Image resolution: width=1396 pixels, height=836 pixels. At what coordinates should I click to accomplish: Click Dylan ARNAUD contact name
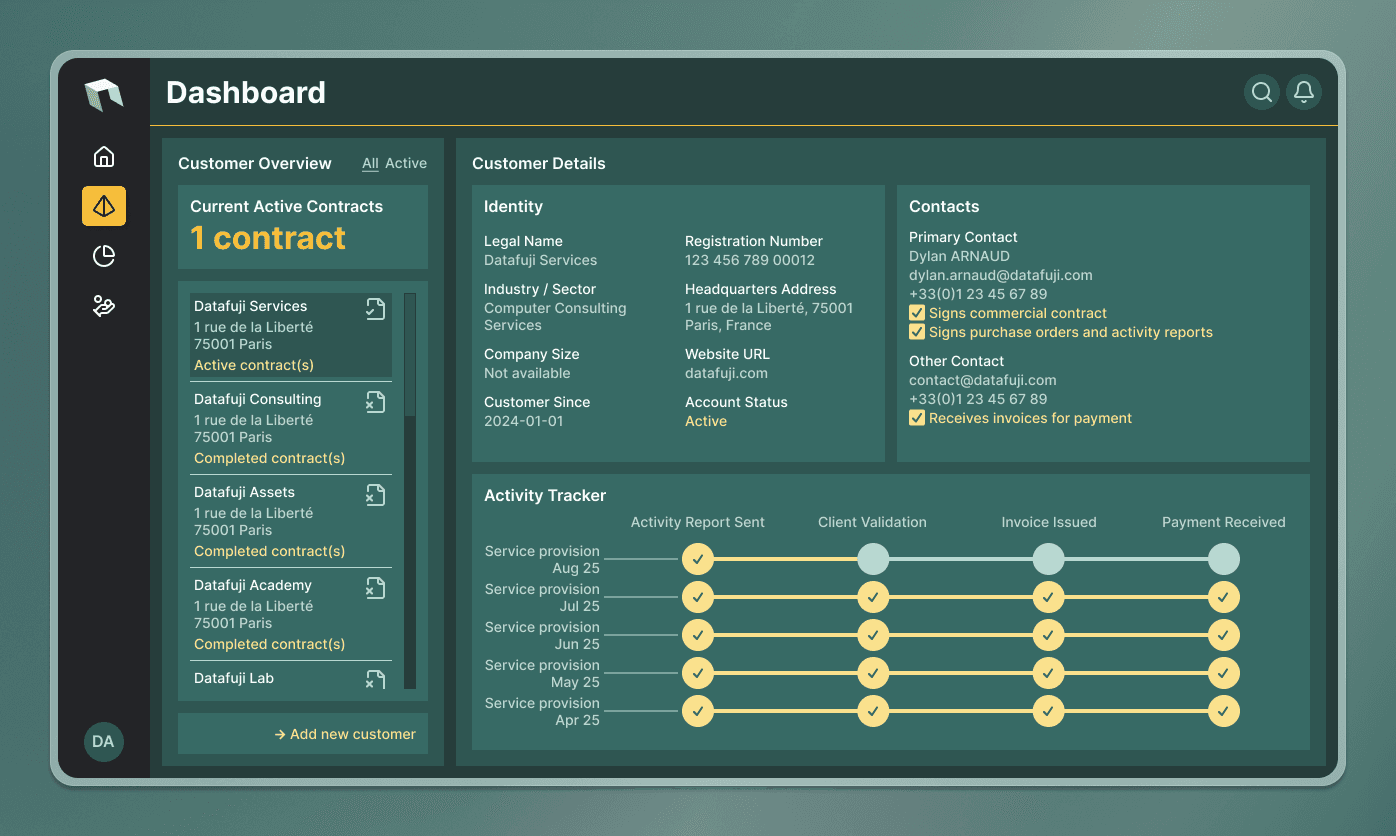pos(959,256)
